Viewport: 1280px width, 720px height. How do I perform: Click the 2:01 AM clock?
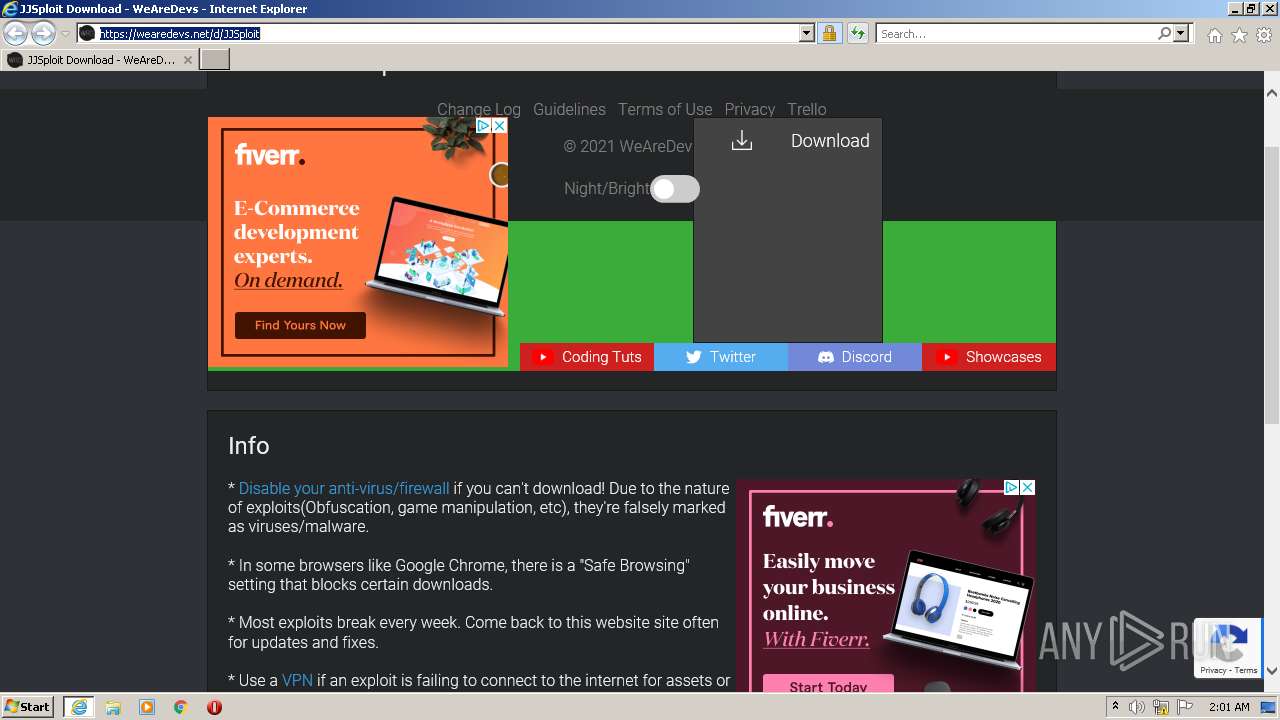(x=1229, y=707)
